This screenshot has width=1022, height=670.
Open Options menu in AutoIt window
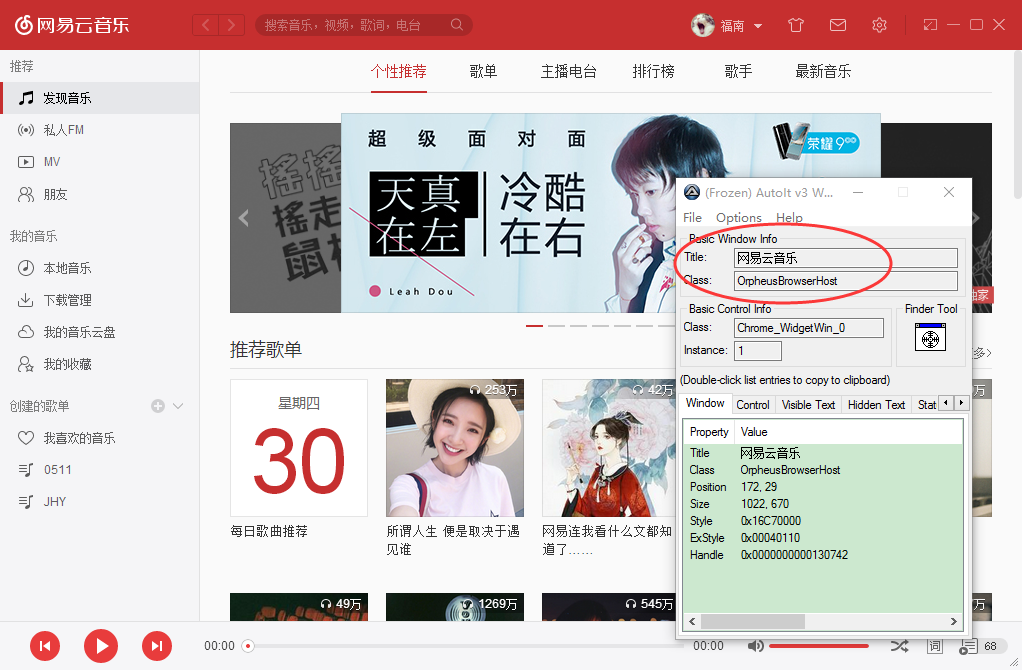[738, 218]
